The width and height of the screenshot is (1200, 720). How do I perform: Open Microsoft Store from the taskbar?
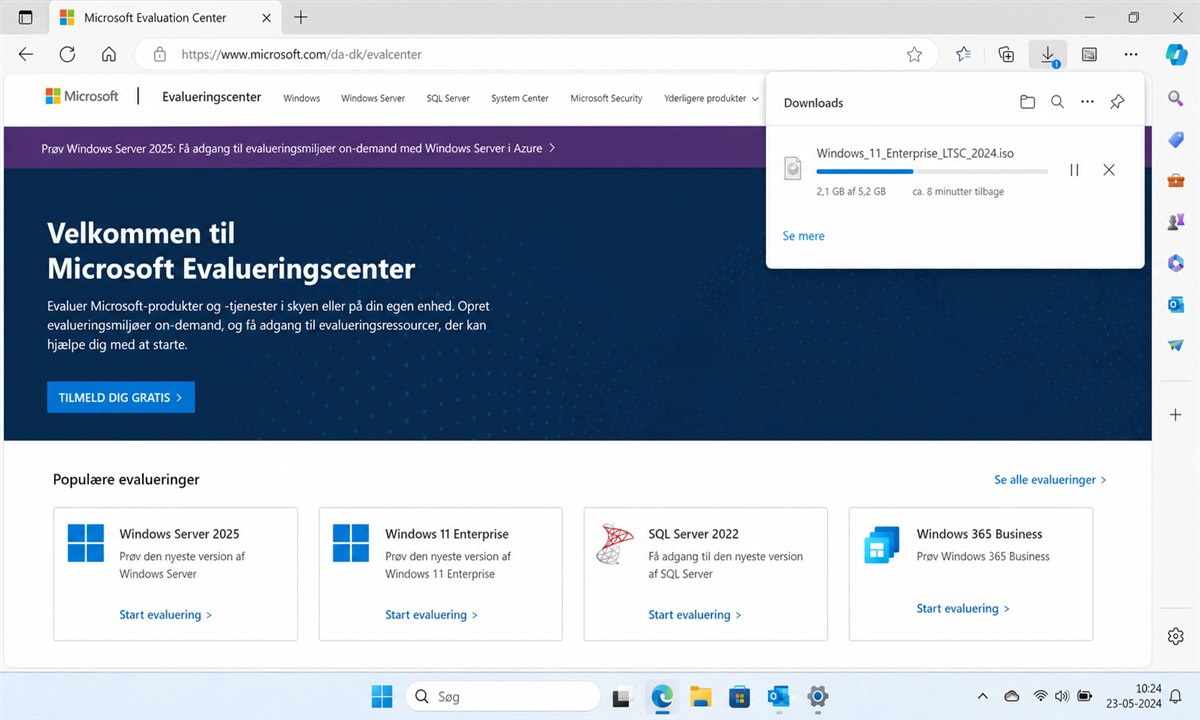tap(739, 696)
